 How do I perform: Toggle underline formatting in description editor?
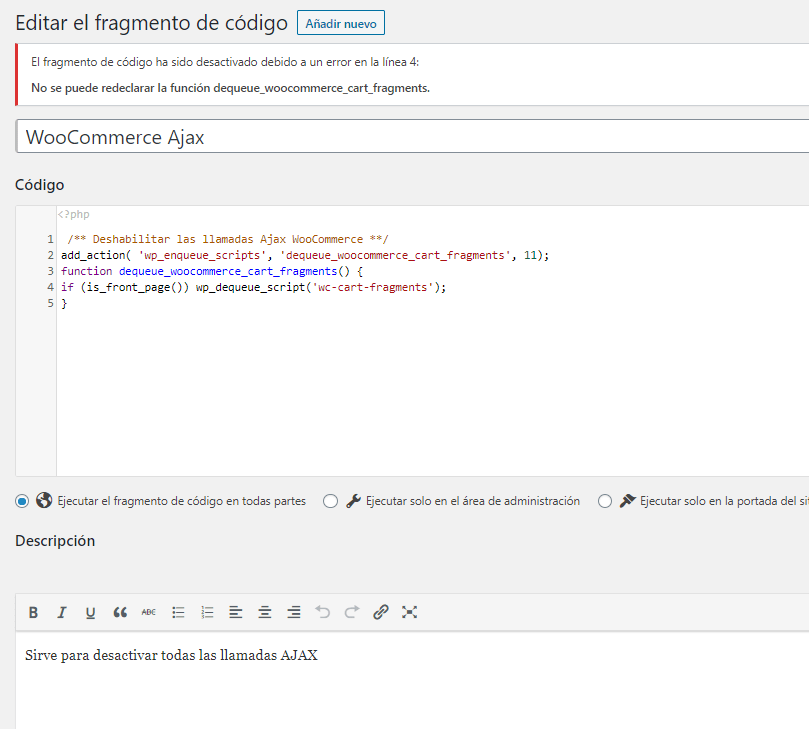coord(91,612)
